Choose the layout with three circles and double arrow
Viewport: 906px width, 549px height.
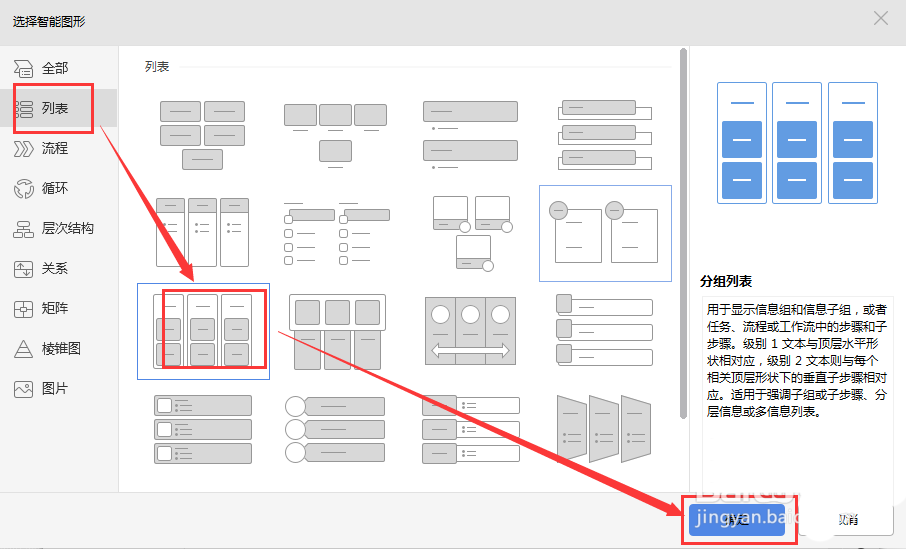pos(470,331)
